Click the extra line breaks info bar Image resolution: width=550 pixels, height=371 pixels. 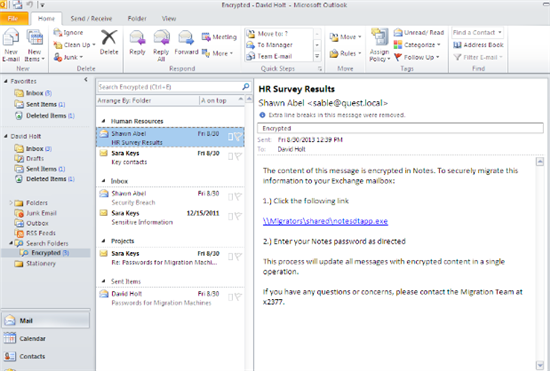click(x=332, y=115)
